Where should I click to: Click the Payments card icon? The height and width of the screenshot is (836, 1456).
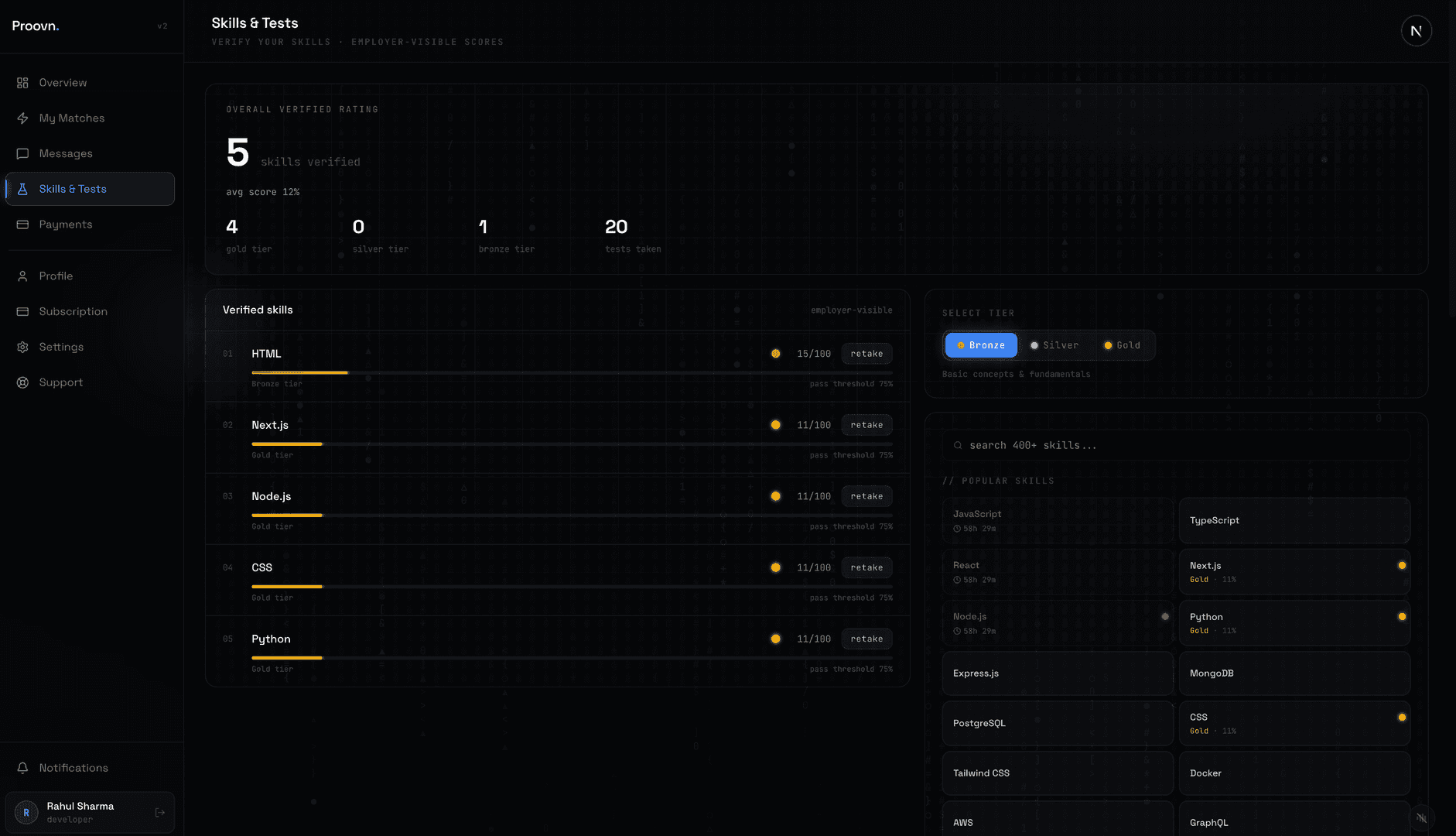click(22, 224)
